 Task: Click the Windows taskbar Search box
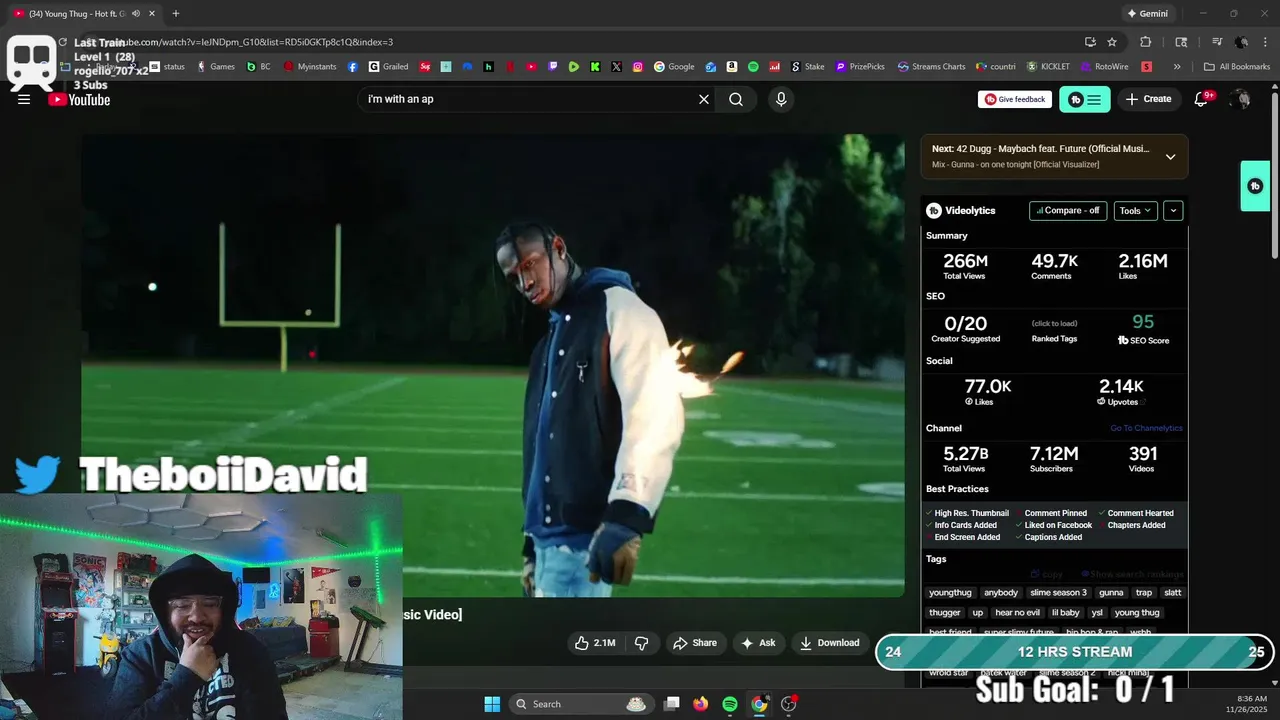[581, 704]
